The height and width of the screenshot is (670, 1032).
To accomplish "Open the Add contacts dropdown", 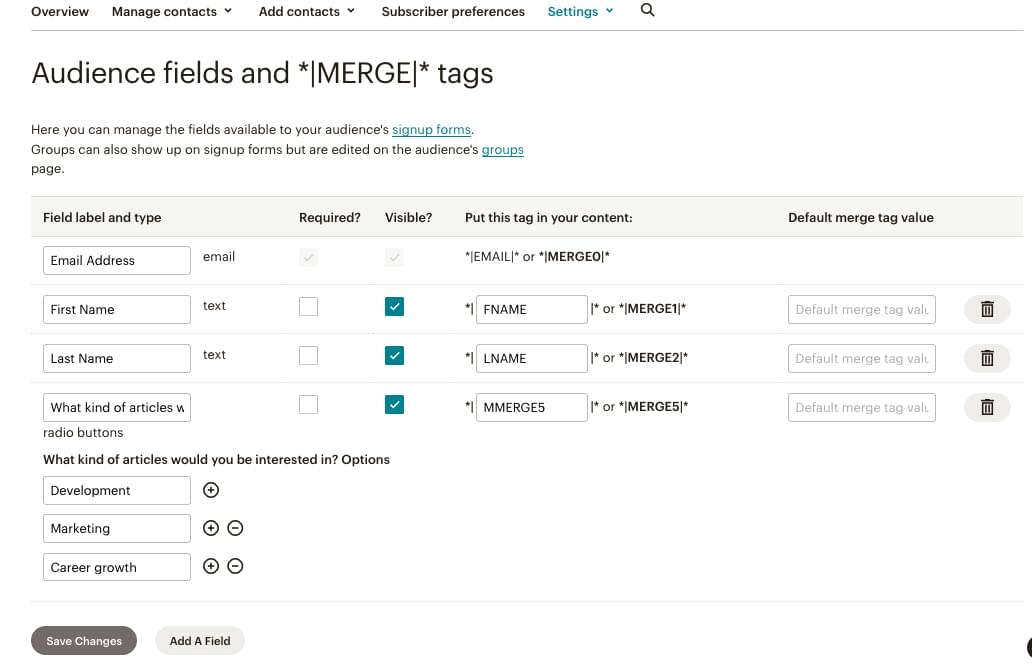I will 307,11.
